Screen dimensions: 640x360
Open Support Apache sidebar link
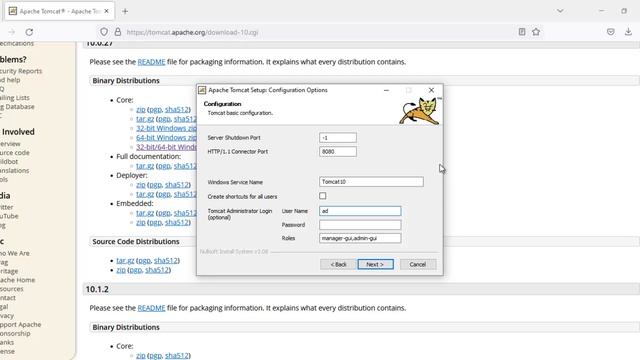(20, 324)
